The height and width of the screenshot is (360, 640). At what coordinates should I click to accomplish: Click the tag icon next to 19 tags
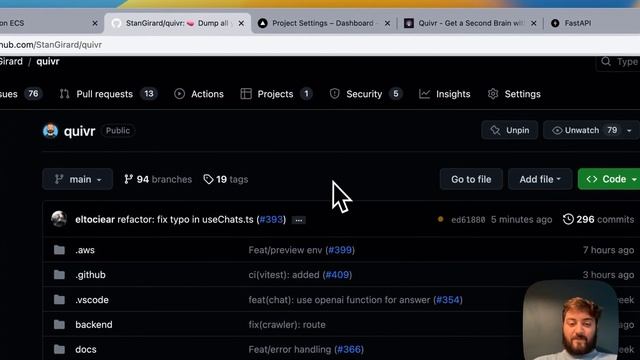pos(208,179)
